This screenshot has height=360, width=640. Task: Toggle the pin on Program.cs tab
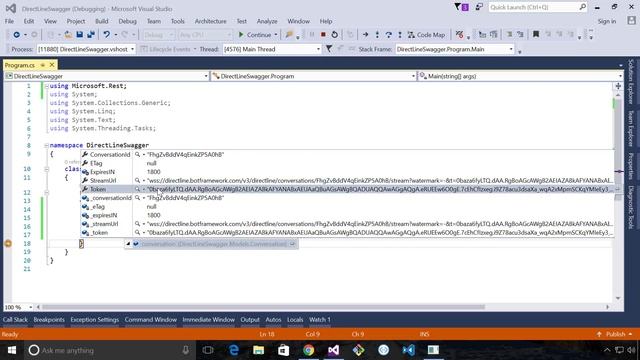(42, 65)
